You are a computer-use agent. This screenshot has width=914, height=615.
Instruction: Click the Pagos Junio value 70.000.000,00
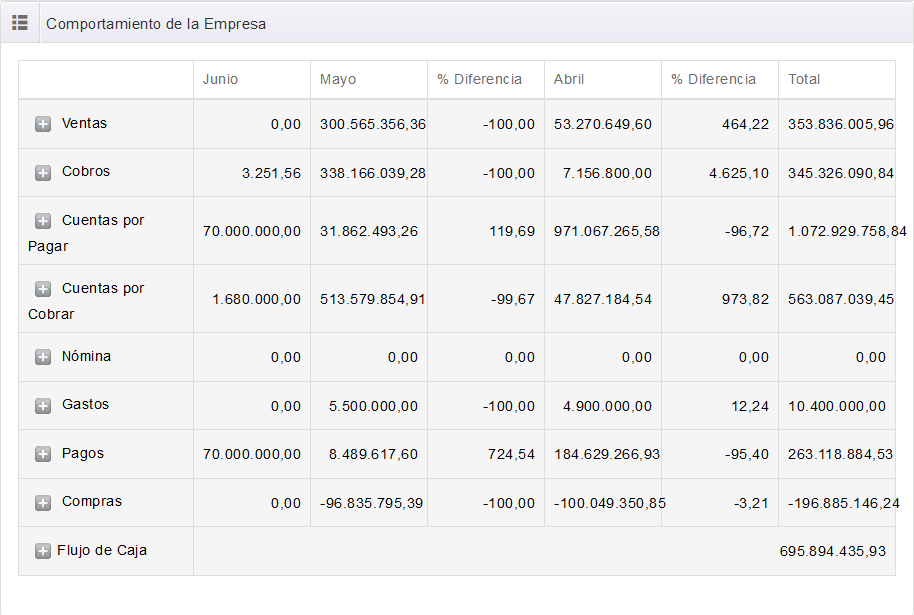coord(252,454)
